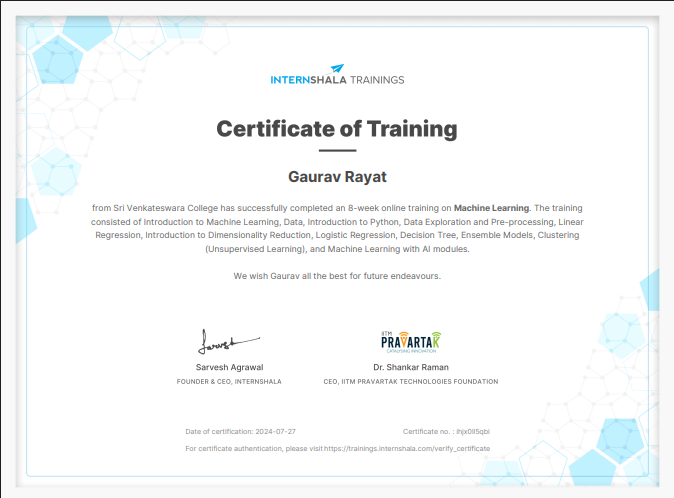Screen dimensions: 674x498
Task: Click the bold 'Machine Learning' text
Action: [491, 208]
